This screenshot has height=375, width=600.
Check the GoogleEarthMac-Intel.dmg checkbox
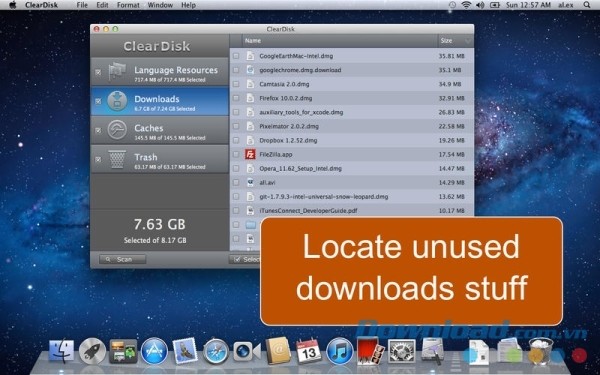click(x=236, y=56)
